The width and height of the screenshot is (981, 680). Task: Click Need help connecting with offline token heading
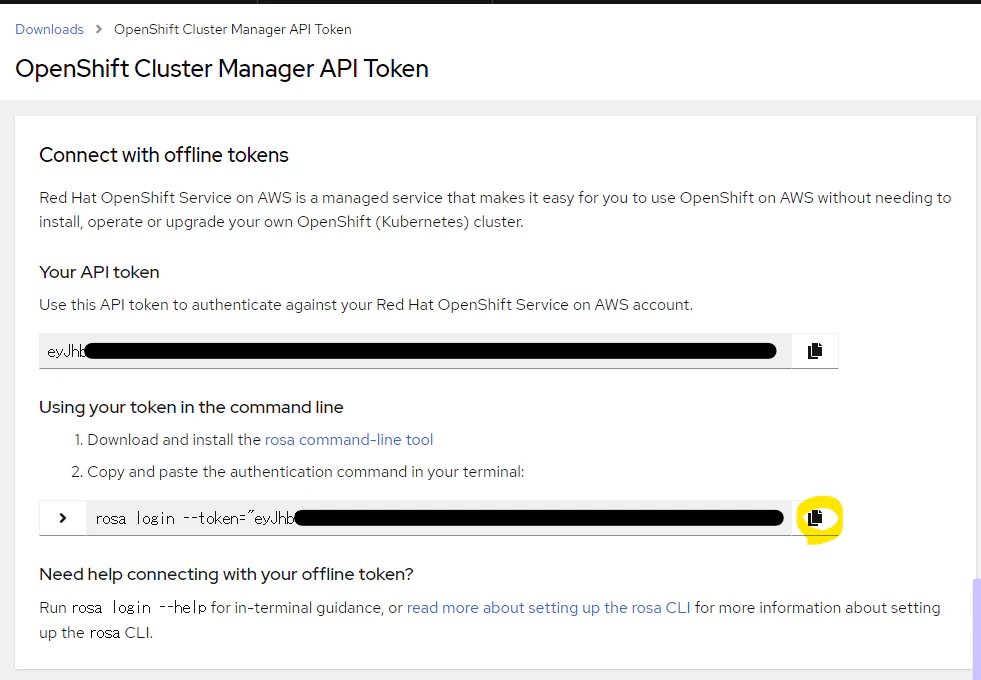[x=226, y=574]
